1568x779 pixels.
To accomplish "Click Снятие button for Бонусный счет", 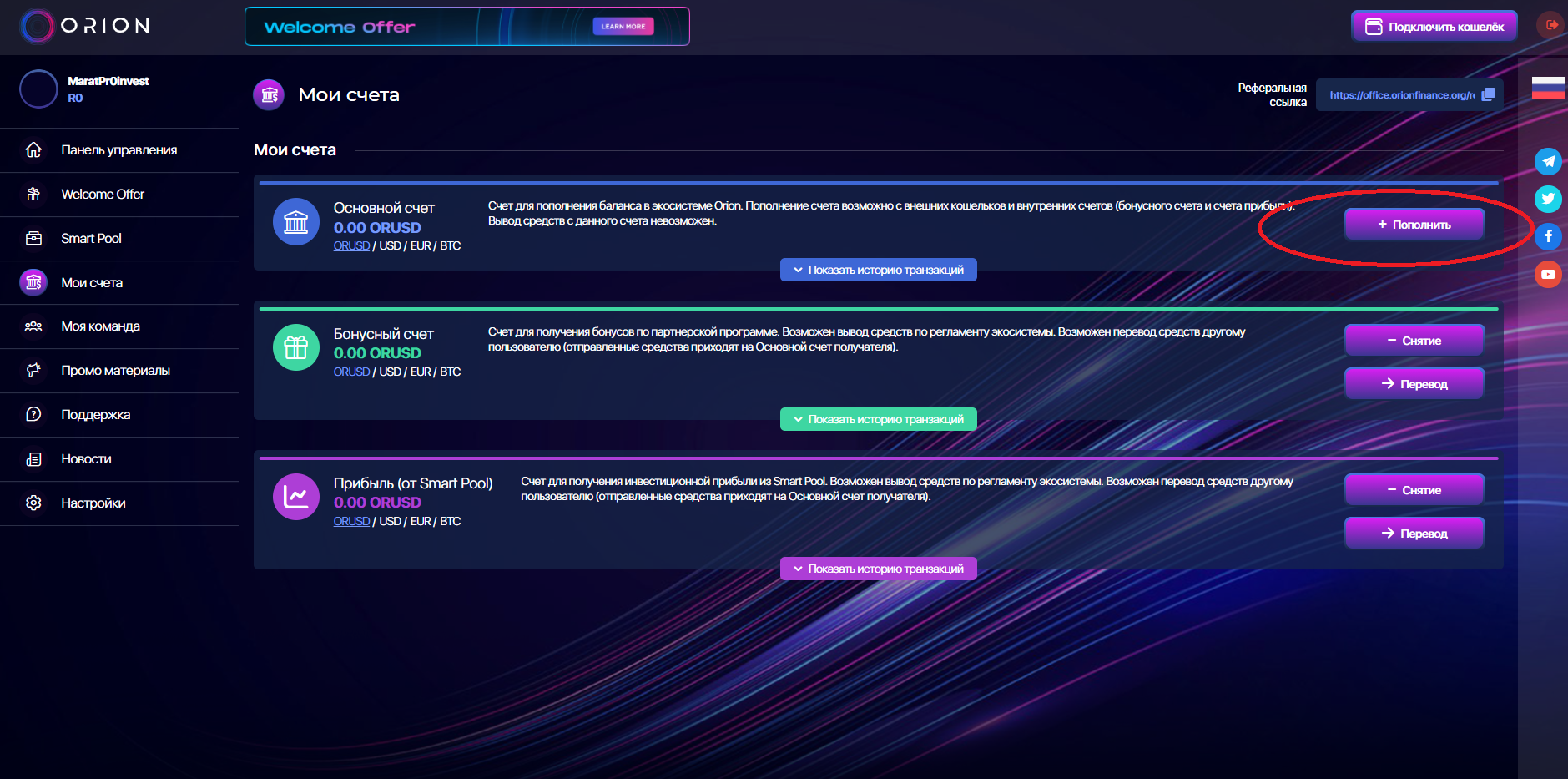I will [x=1414, y=341].
